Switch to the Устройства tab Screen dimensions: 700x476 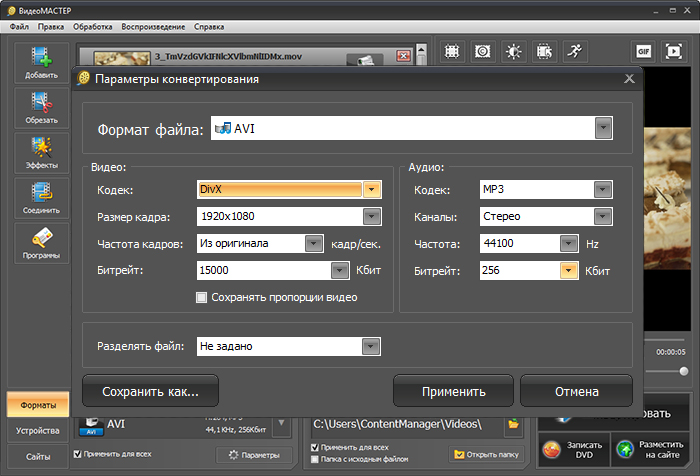pyautogui.click(x=38, y=431)
